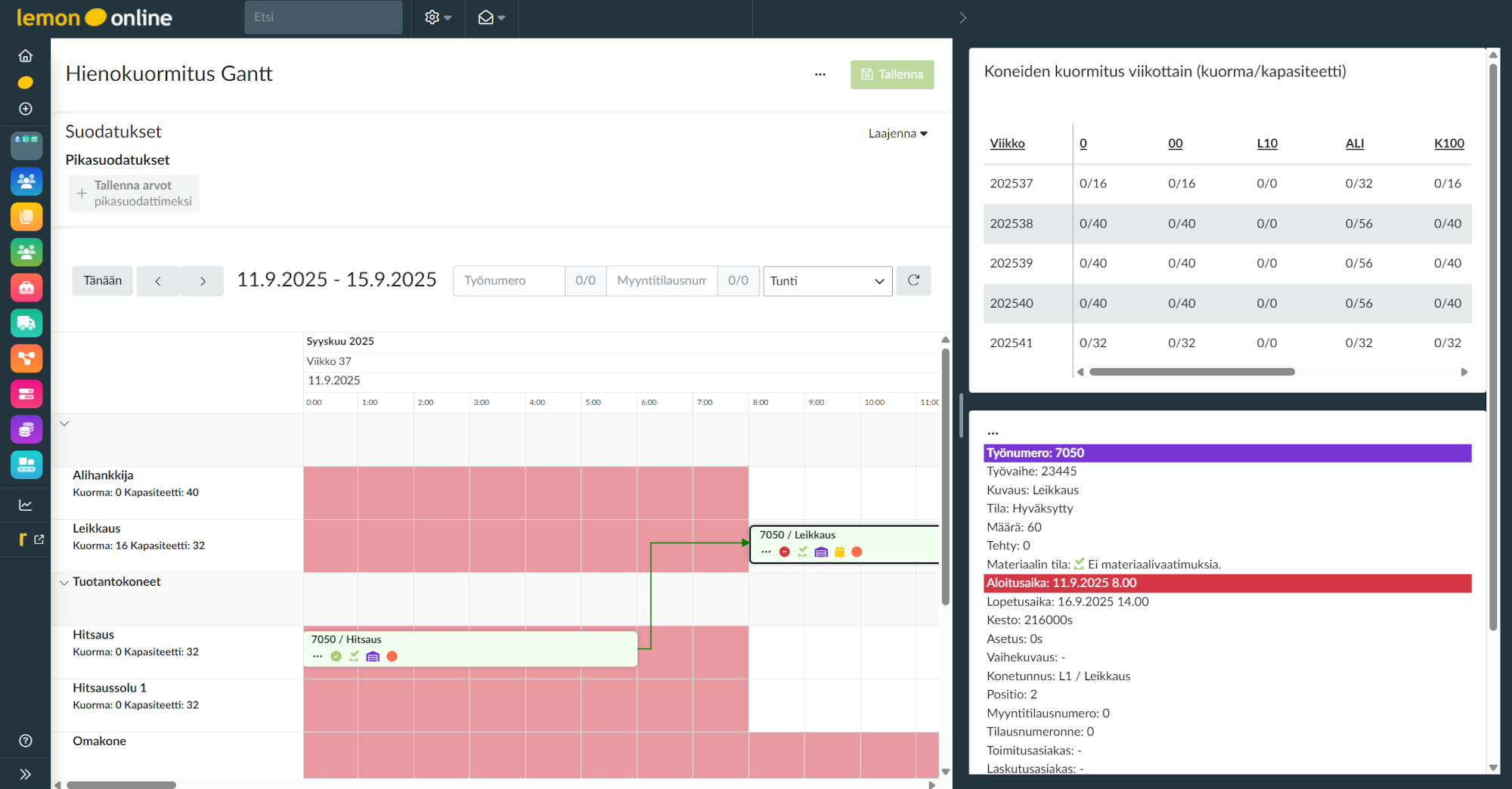
Task: Click red stop icon on 7050 Leikkaus task
Action: (785, 552)
